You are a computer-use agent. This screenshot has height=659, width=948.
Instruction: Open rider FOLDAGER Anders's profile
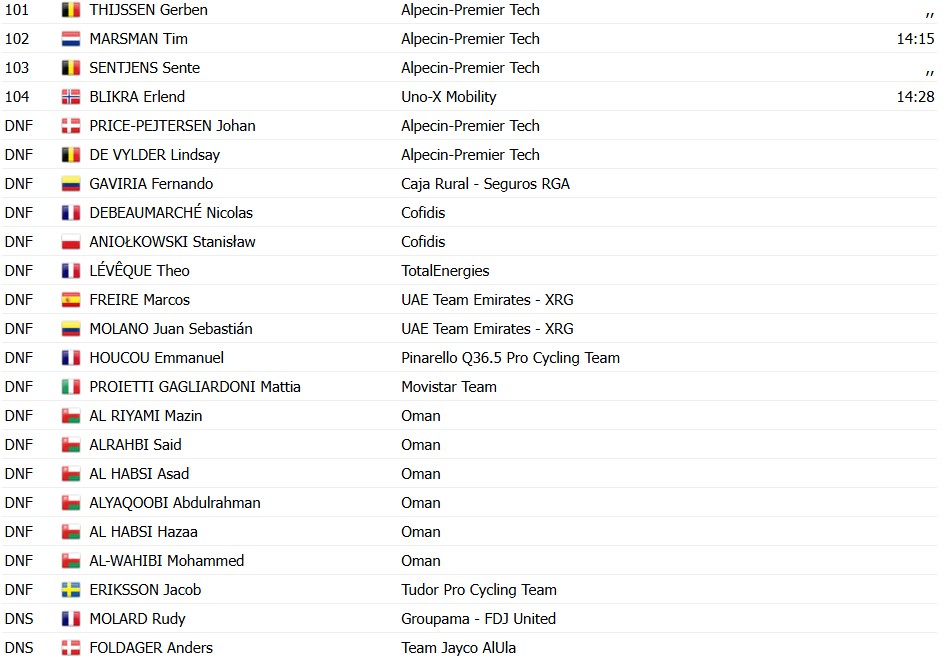[151, 648]
